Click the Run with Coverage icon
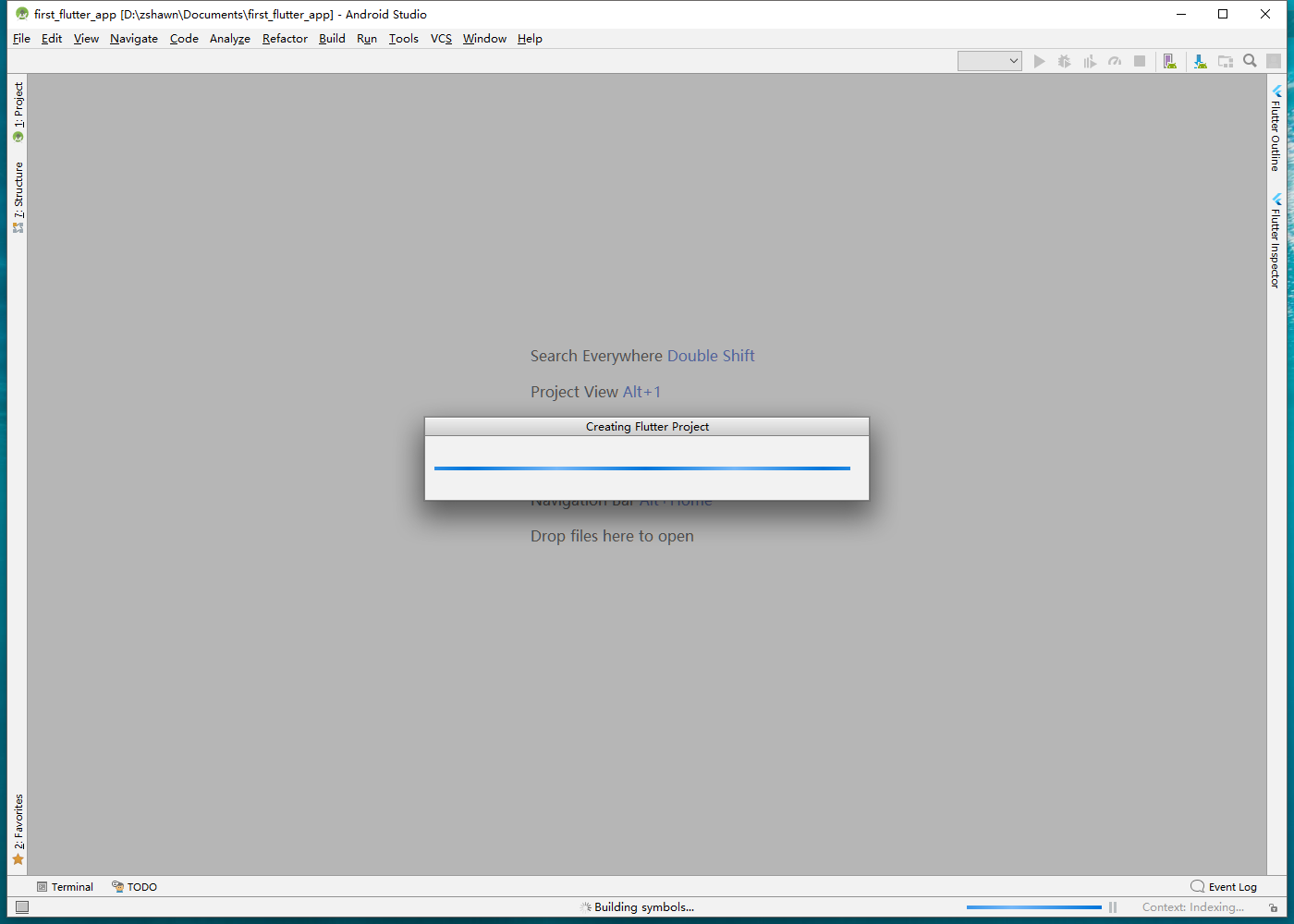 (x=1090, y=61)
